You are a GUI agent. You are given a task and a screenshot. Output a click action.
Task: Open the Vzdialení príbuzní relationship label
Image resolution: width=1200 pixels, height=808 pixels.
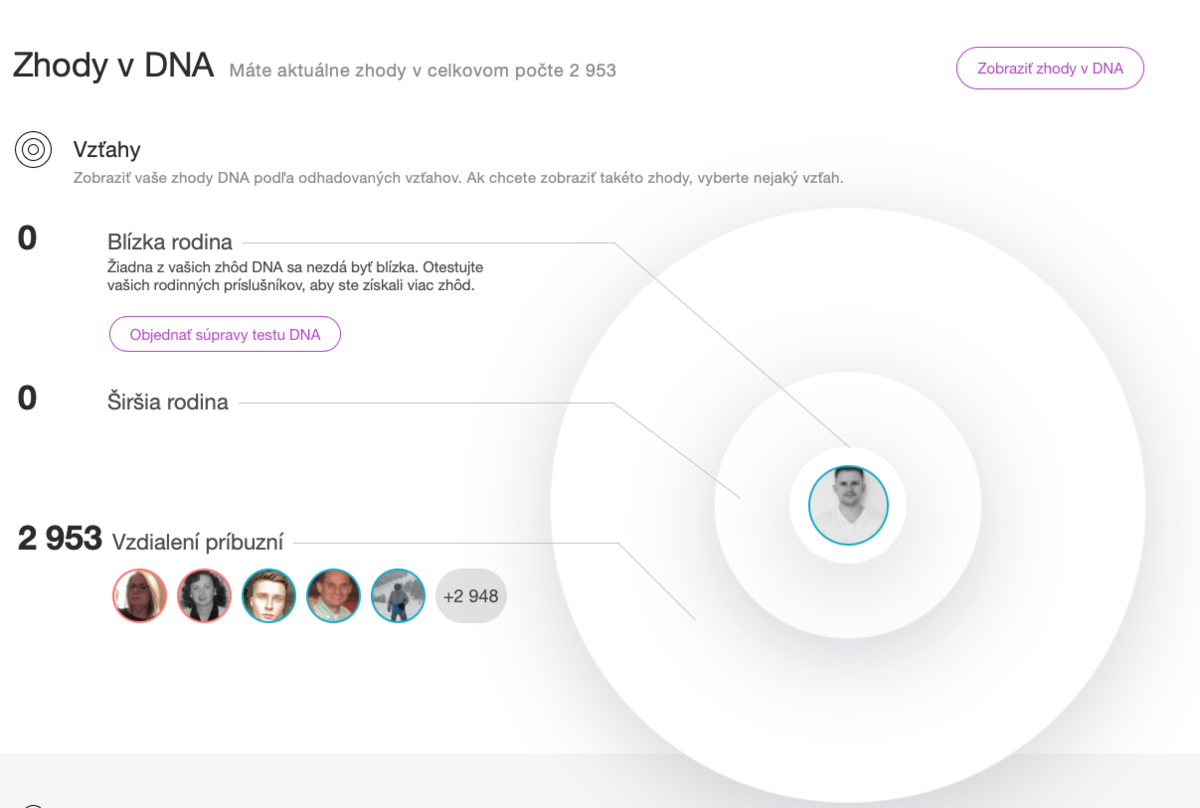pyautogui.click(x=198, y=542)
